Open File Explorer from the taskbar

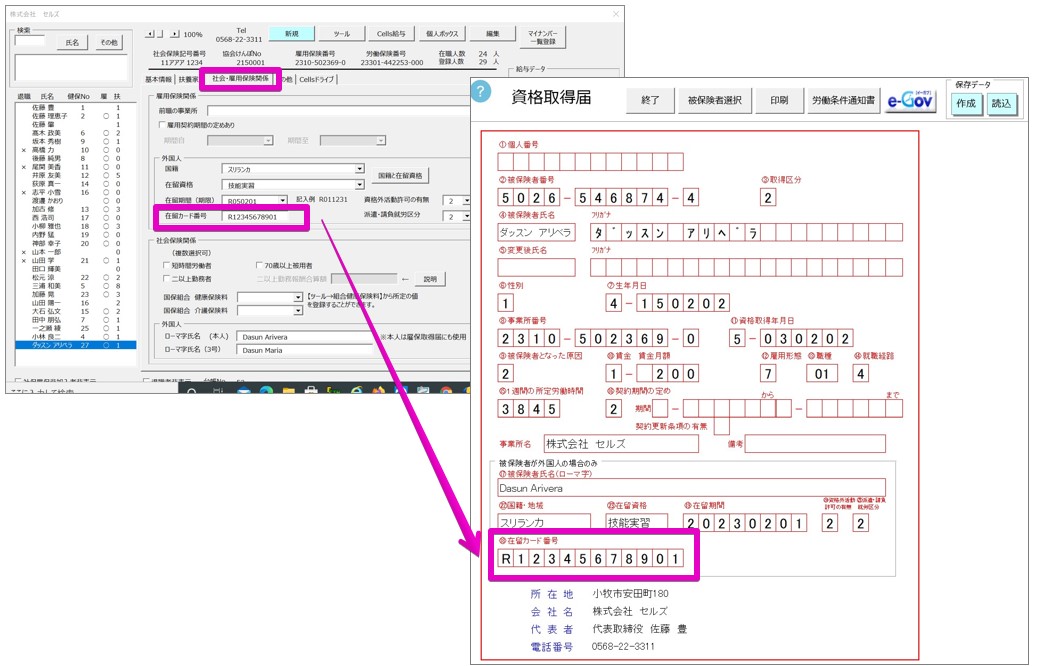(288, 391)
